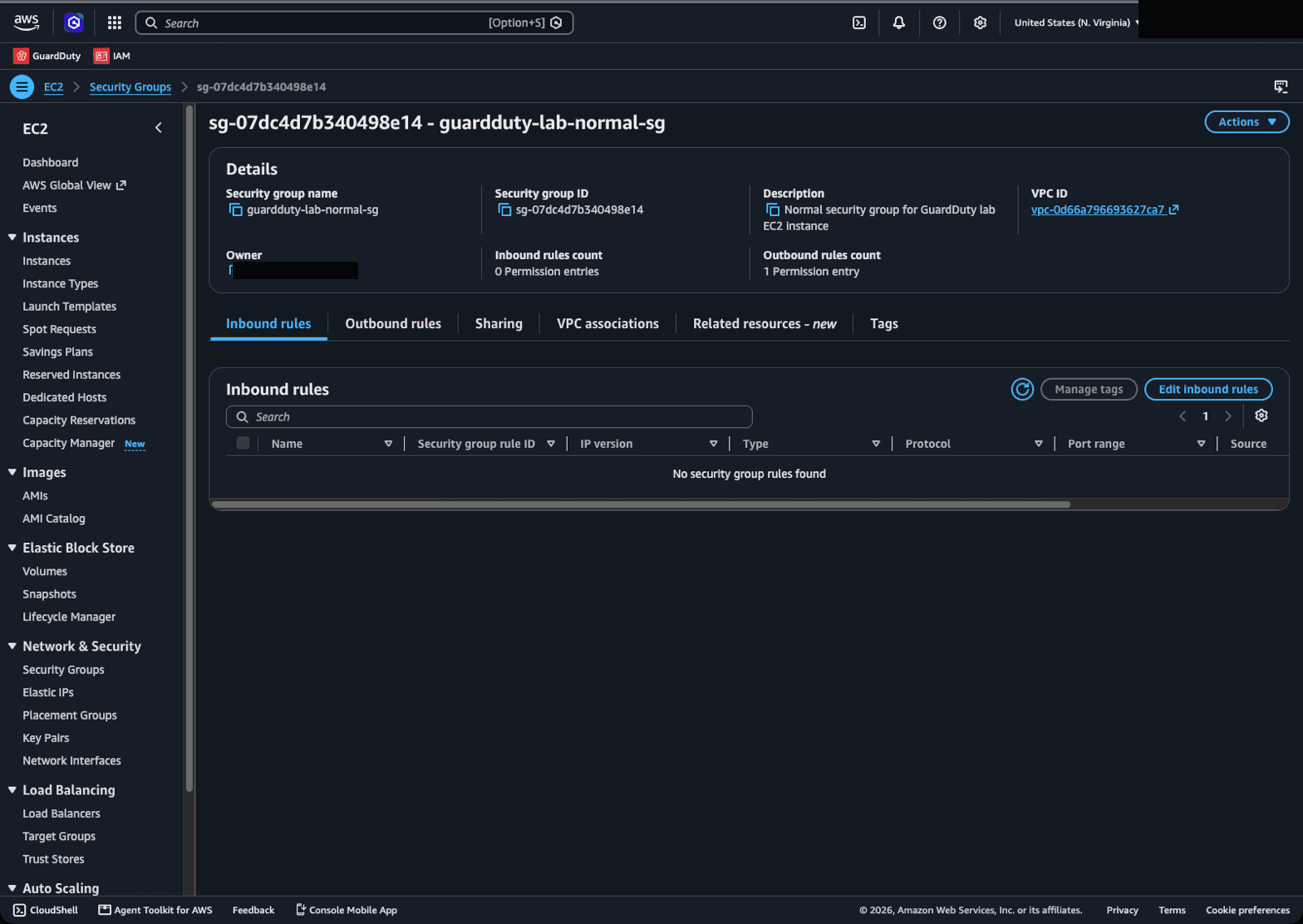
Task: Copy the security group ID
Action: 504,209
